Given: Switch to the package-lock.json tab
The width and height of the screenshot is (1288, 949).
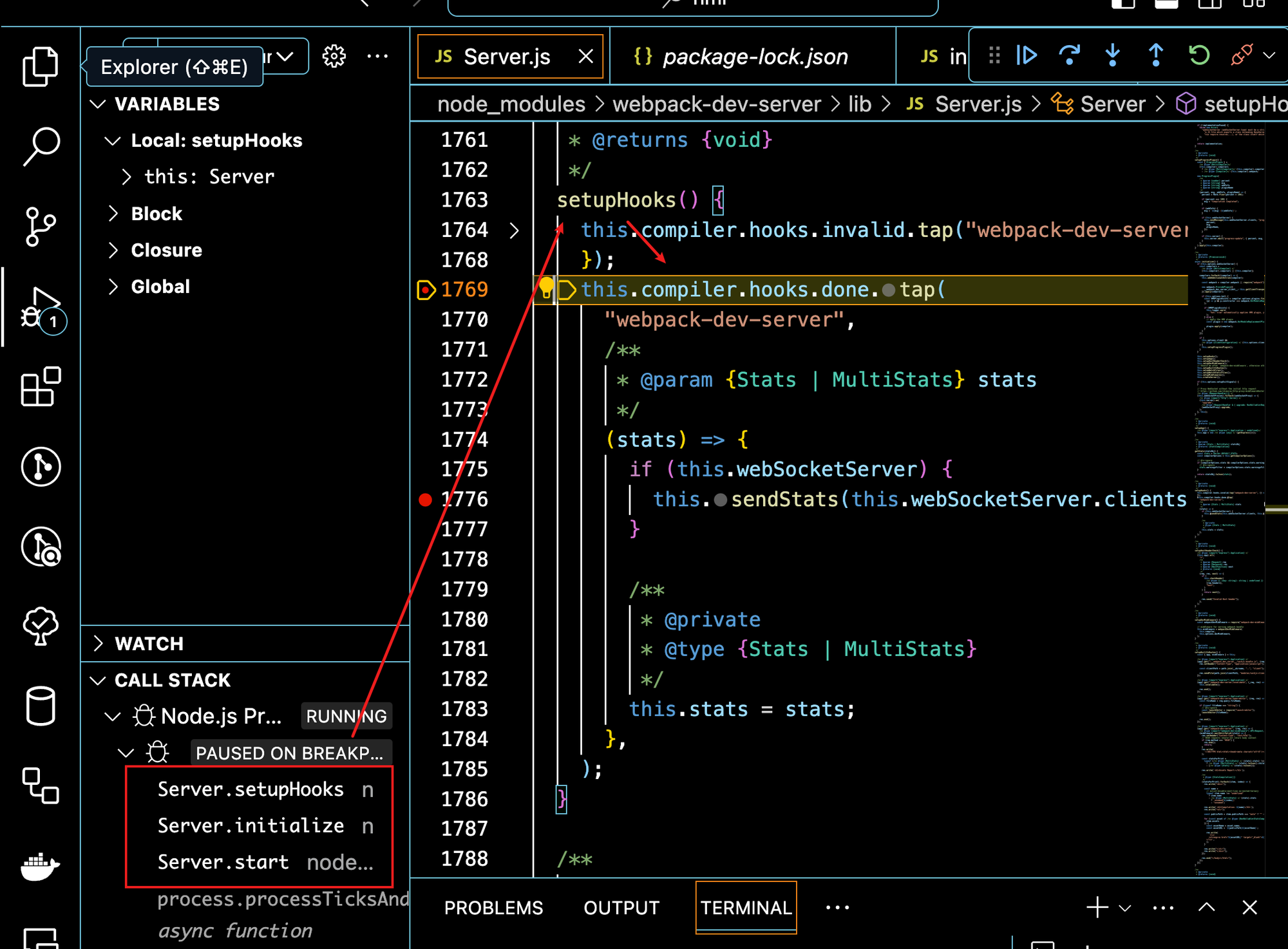Looking at the screenshot, I should click(754, 57).
